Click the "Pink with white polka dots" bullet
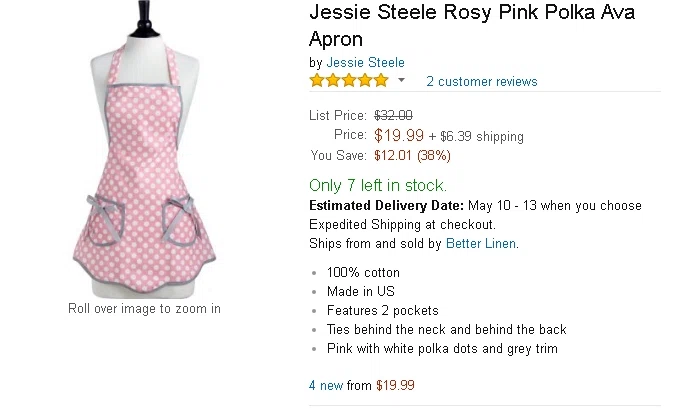This screenshot has width=687, height=415. [442, 349]
